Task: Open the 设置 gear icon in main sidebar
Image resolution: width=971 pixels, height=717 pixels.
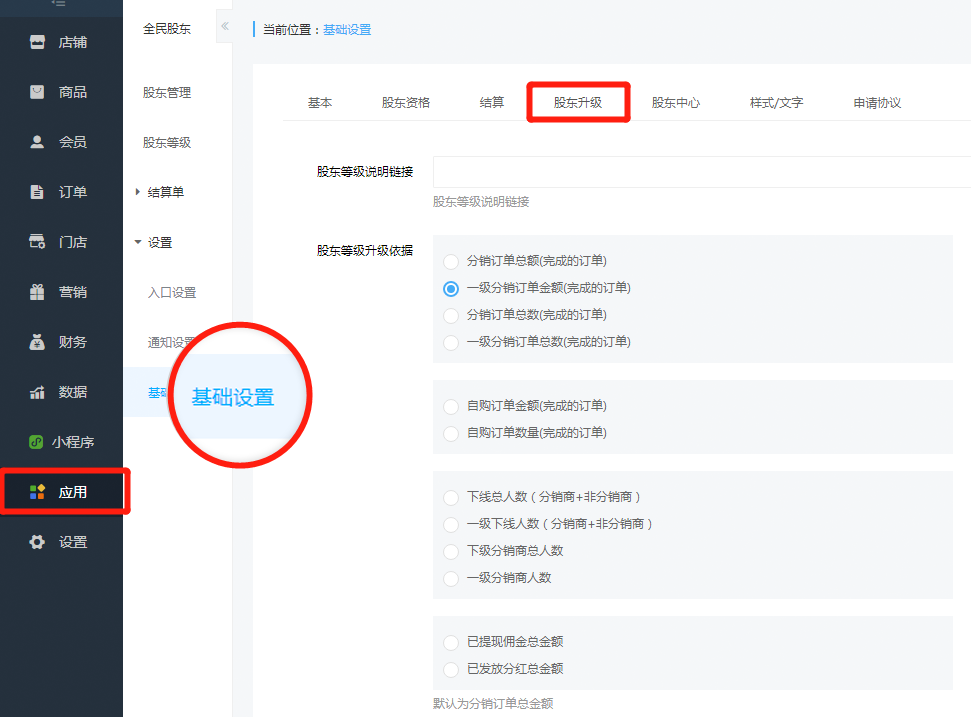Action: click(37, 542)
